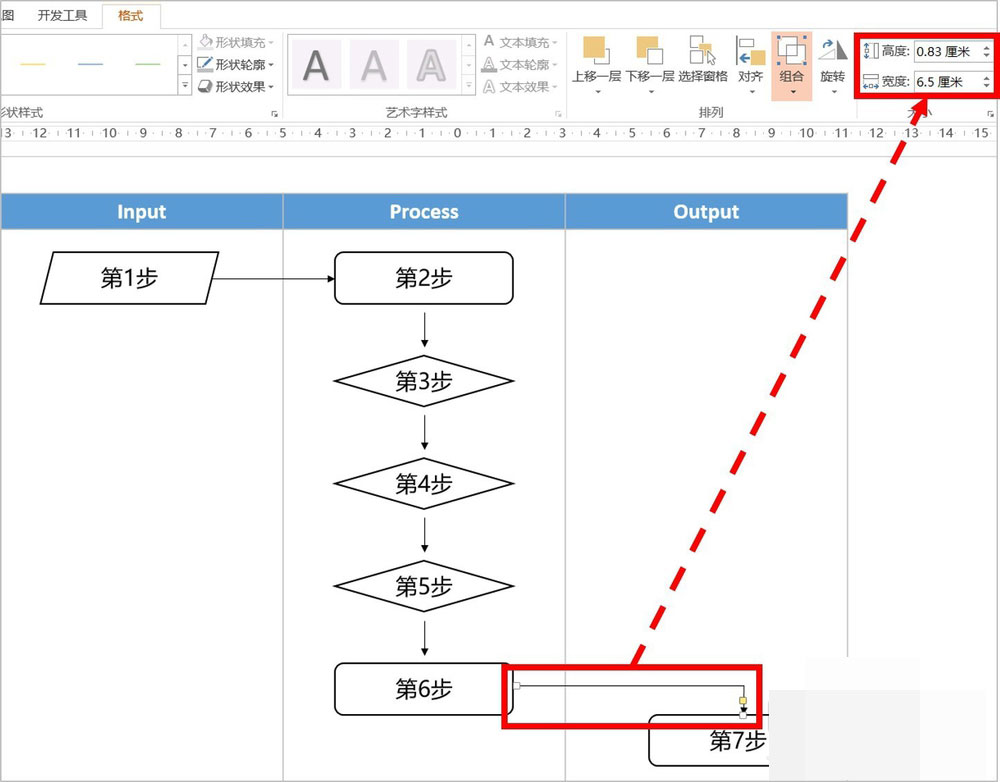Click the height spinner arrows
The width and height of the screenshot is (1000, 782).
pos(987,51)
